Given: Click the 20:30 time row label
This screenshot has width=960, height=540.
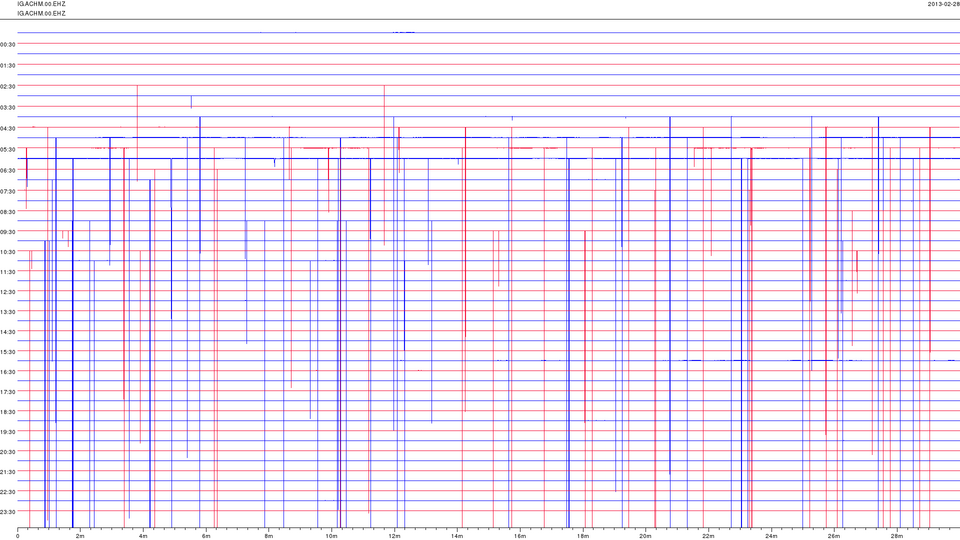Looking at the screenshot, I should coord(8,452).
